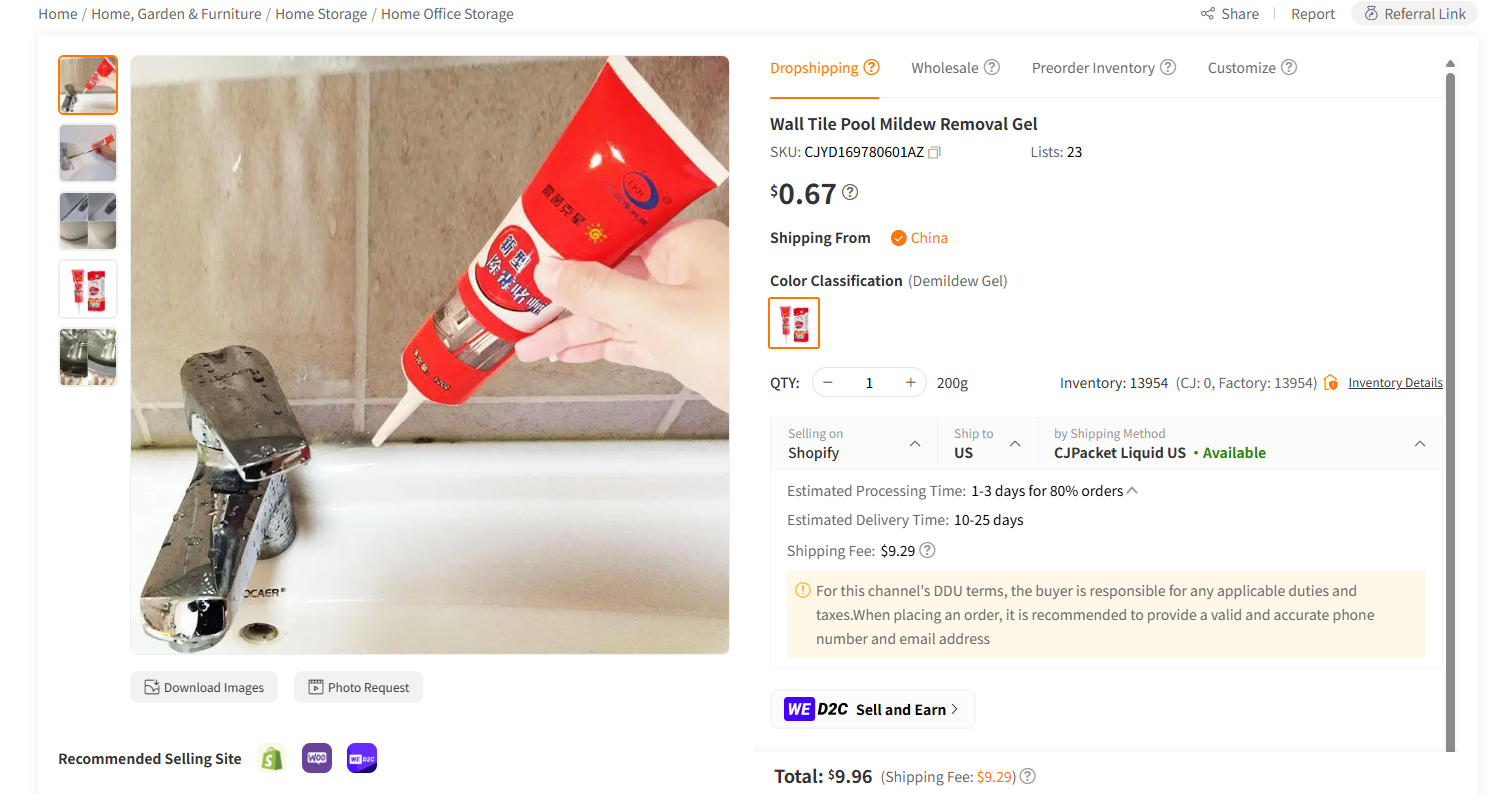Expand the CJPacket Liquid US shipping method options
The height and width of the screenshot is (794, 1493).
pos(1420,443)
